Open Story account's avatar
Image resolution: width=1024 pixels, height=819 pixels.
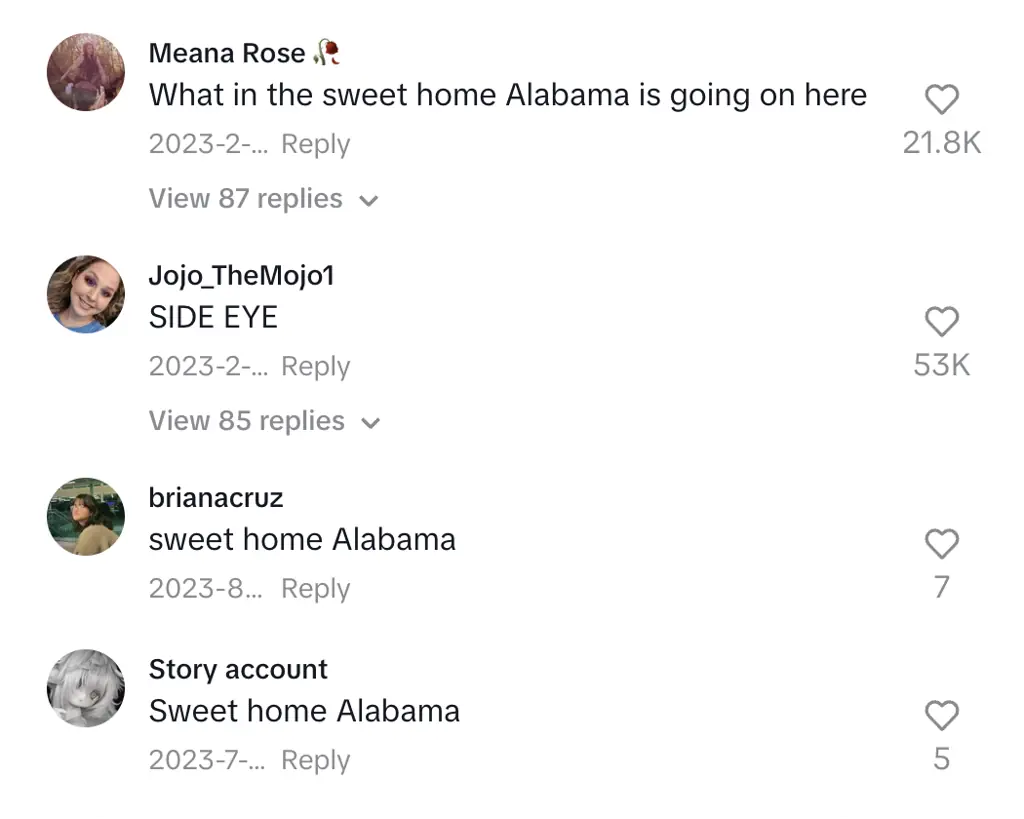(x=86, y=688)
